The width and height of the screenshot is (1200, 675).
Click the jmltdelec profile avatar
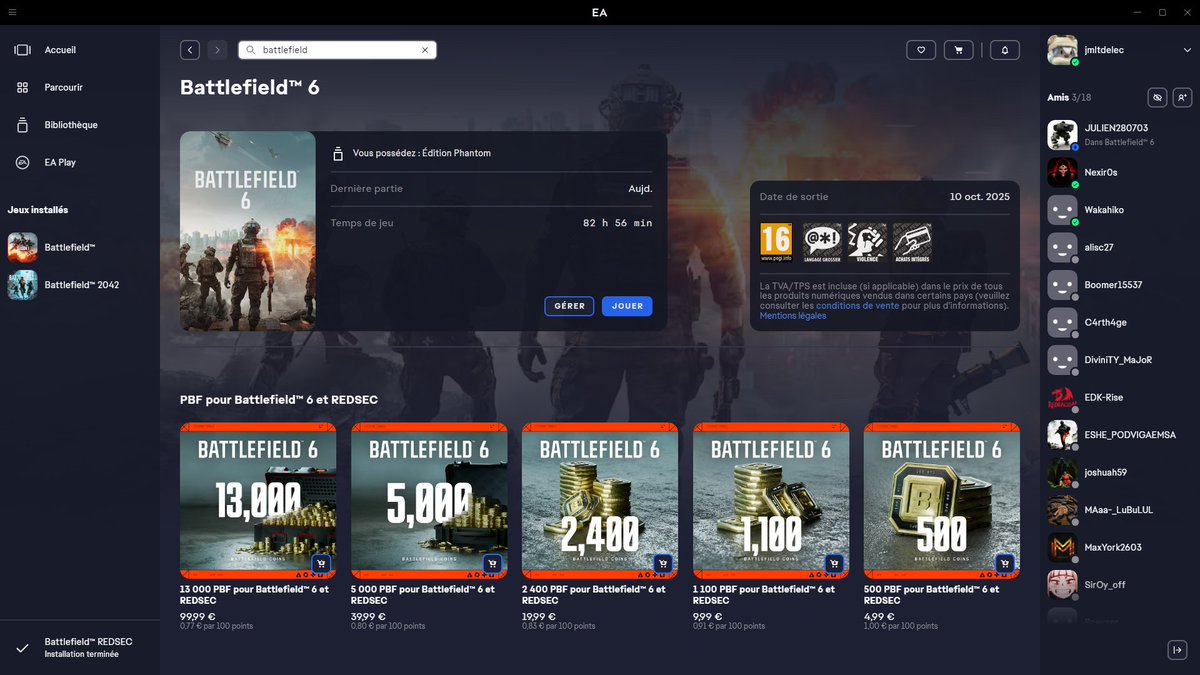coord(1062,50)
